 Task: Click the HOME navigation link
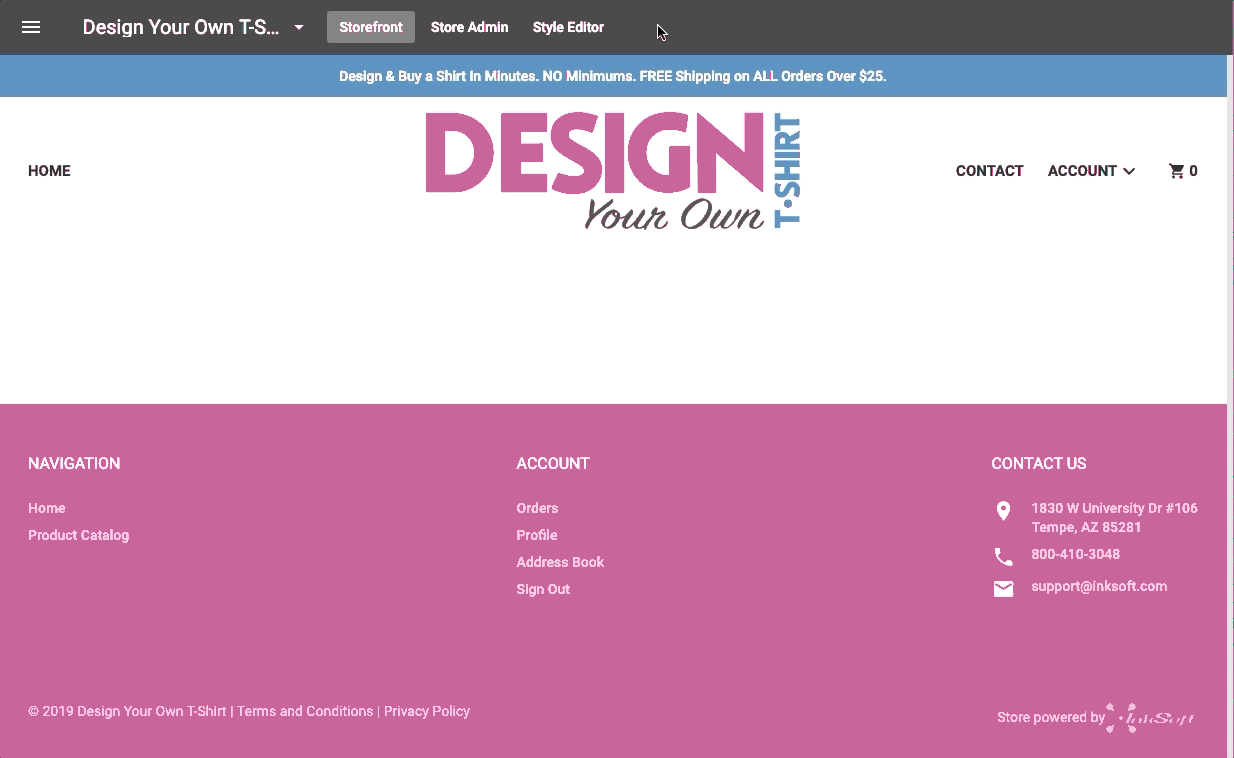pyautogui.click(x=49, y=170)
